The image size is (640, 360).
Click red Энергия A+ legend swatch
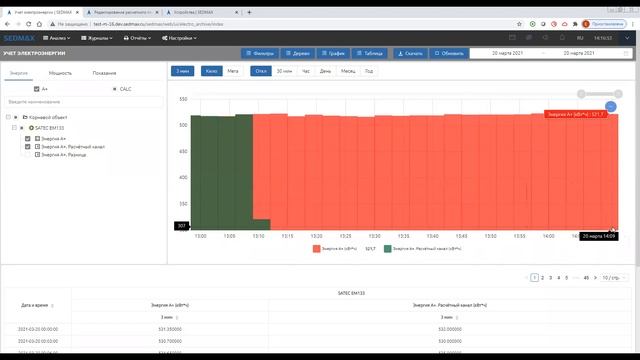pyautogui.click(x=316, y=249)
